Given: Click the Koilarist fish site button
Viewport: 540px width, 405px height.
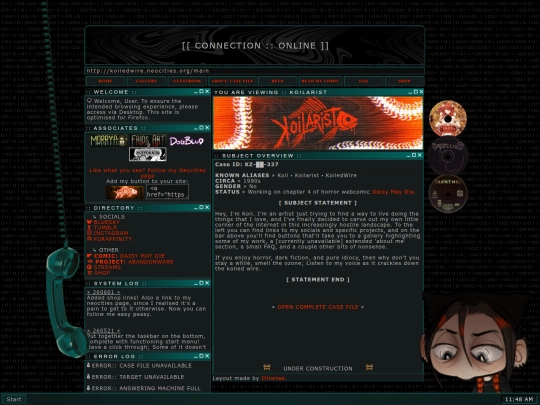Looking at the screenshot, I should point(125,192).
